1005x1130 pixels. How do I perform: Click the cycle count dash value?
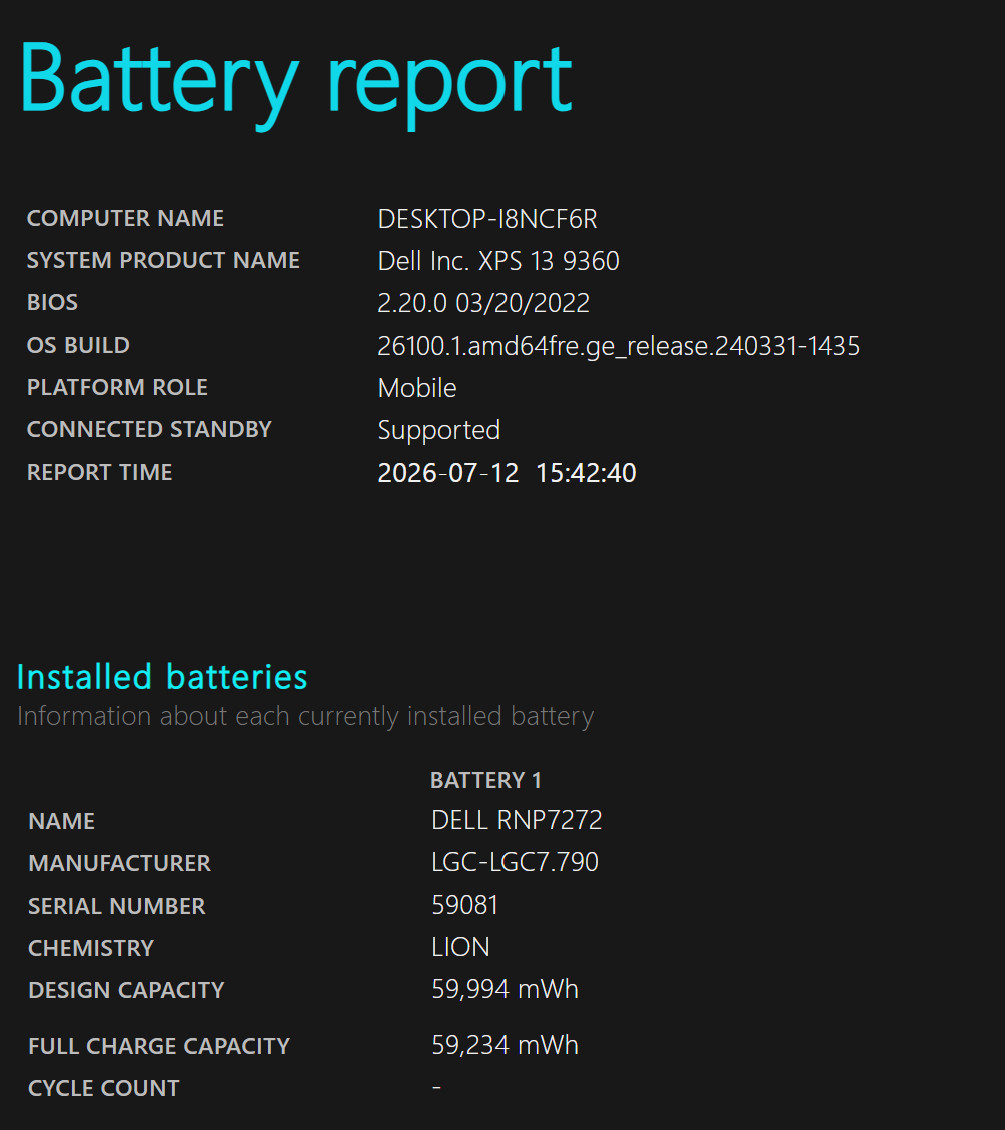(x=437, y=1085)
